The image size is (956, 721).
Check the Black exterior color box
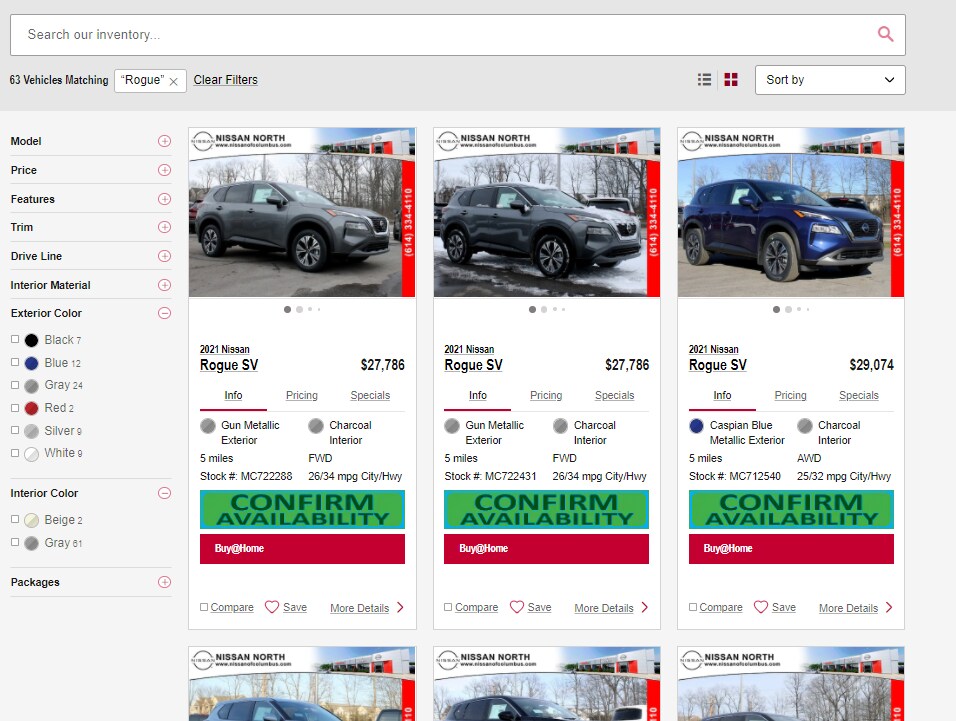pyautogui.click(x=15, y=339)
